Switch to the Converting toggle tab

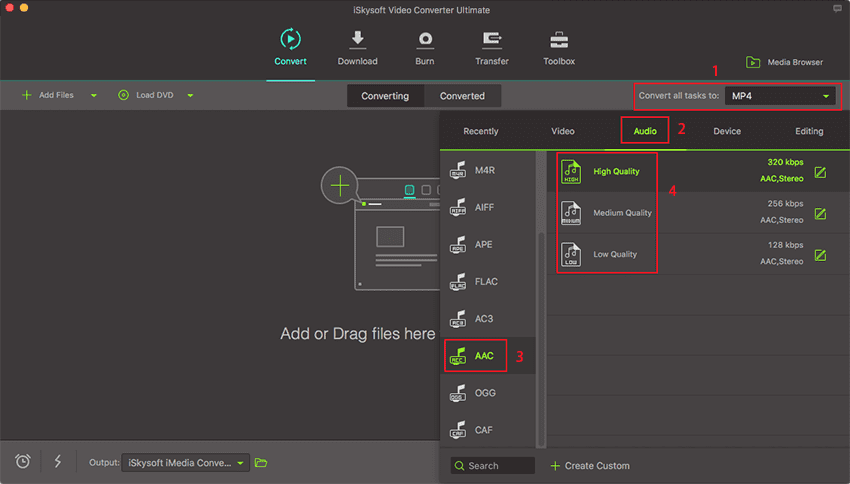point(385,96)
